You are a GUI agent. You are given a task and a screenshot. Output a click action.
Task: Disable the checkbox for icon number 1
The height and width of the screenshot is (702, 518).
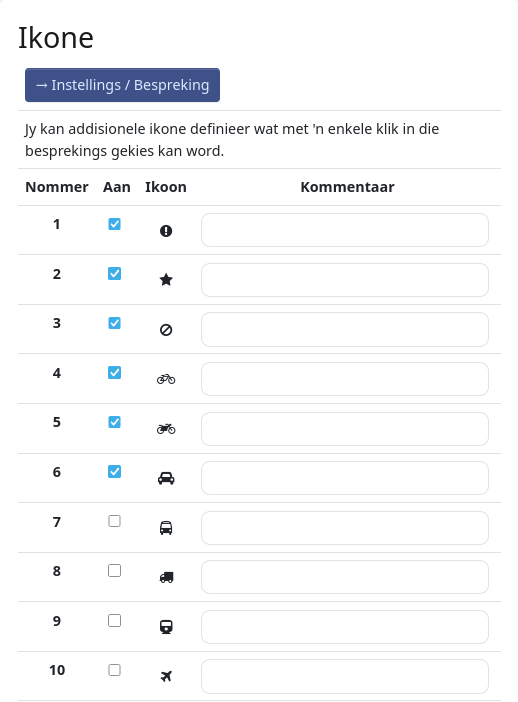coord(114,224)
